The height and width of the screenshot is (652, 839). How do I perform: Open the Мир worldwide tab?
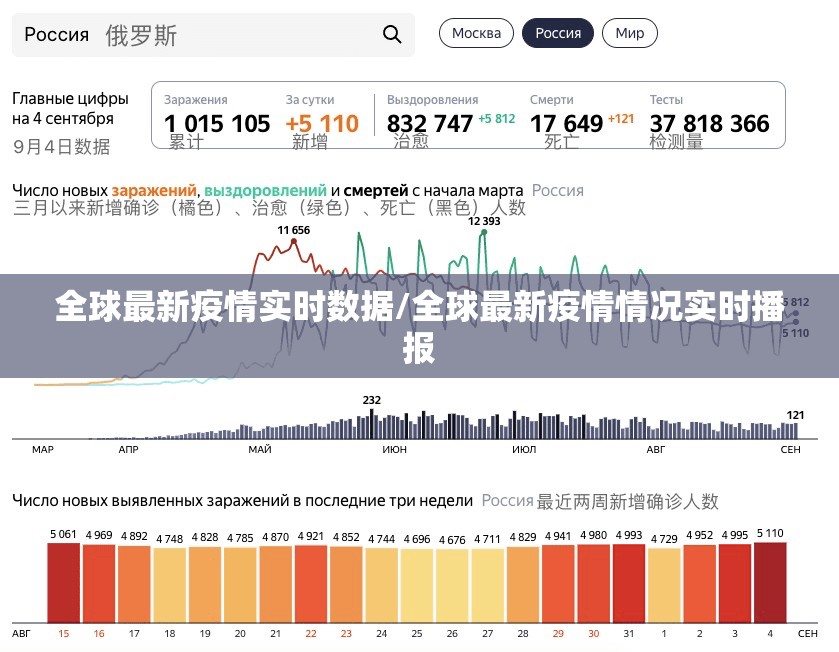pyautogui.click(x=629, y=33)
